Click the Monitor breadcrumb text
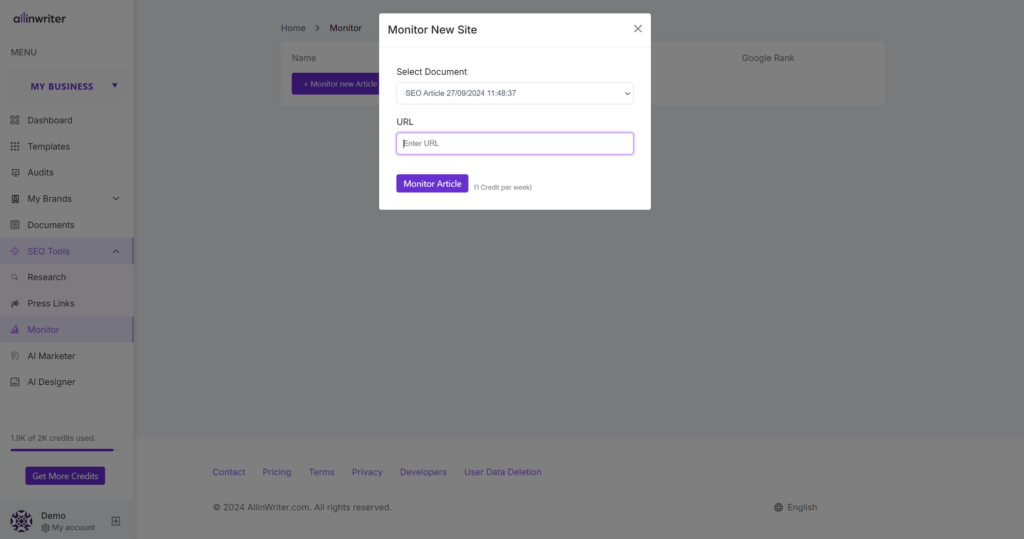The height and width of the screenshot is (539, 1024). click(345, 28)
